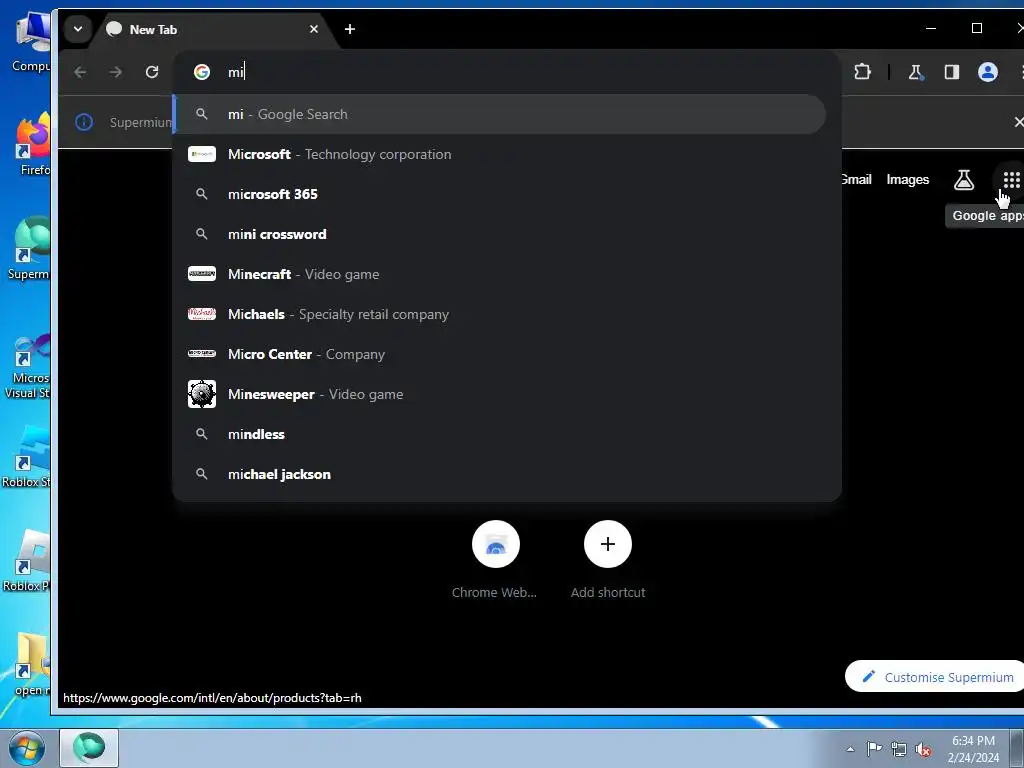Image resolution: width=1024 pixels, height=768 pixels.
Task: Click the network tray icon
Action: tap(899, 749)
